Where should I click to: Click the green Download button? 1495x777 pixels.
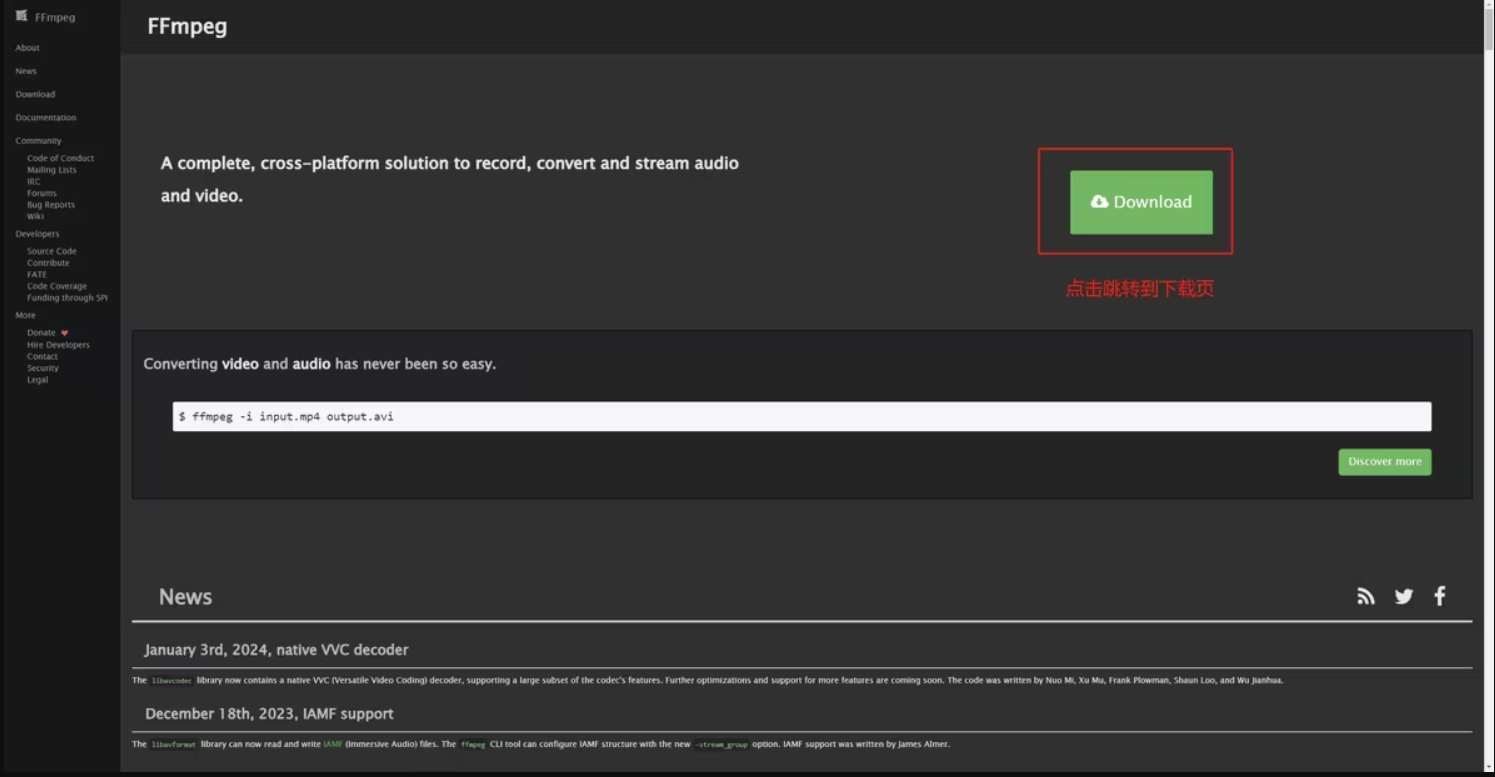point(1141,202)
